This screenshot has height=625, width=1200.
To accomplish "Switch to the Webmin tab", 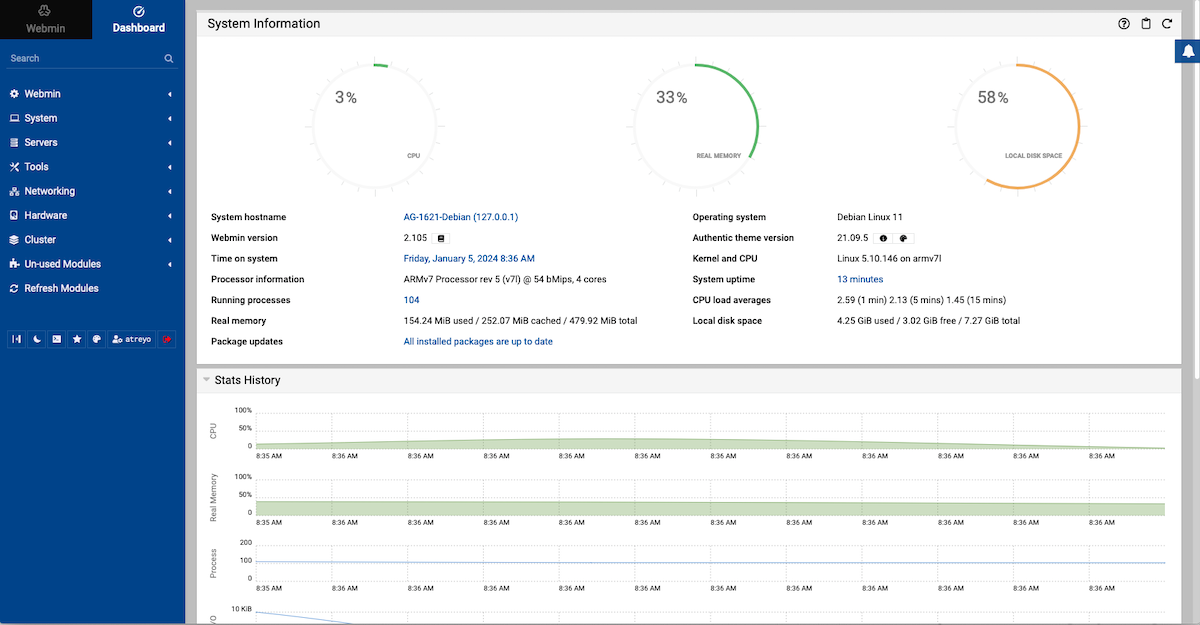I will (x=46, y=20).
